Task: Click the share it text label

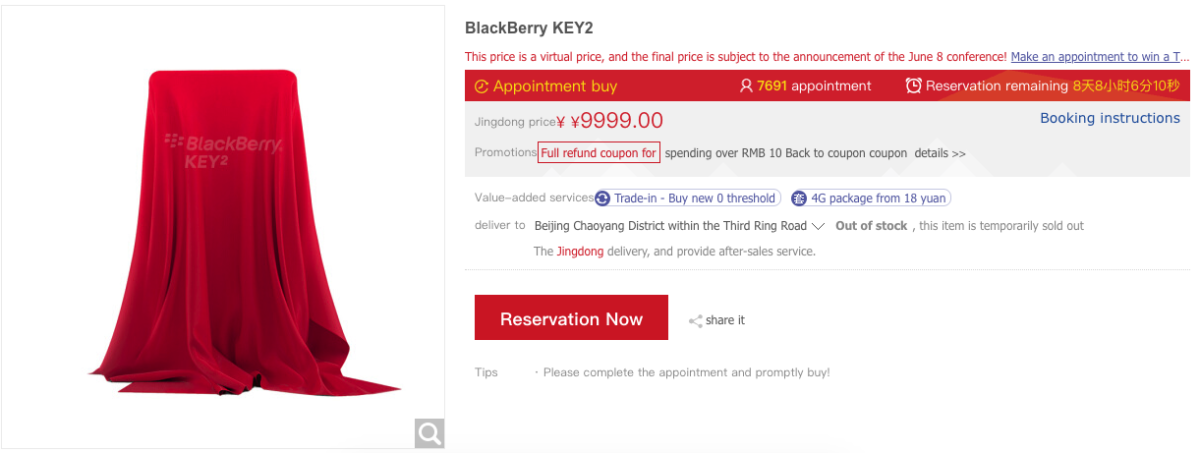Action: pos(725,321)
